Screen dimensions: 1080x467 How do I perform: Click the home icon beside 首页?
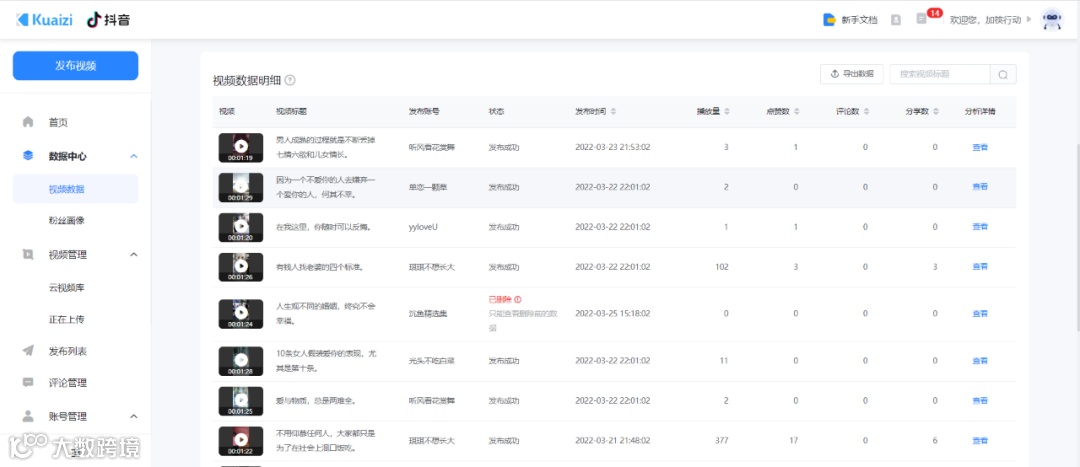tap(28, 122)
